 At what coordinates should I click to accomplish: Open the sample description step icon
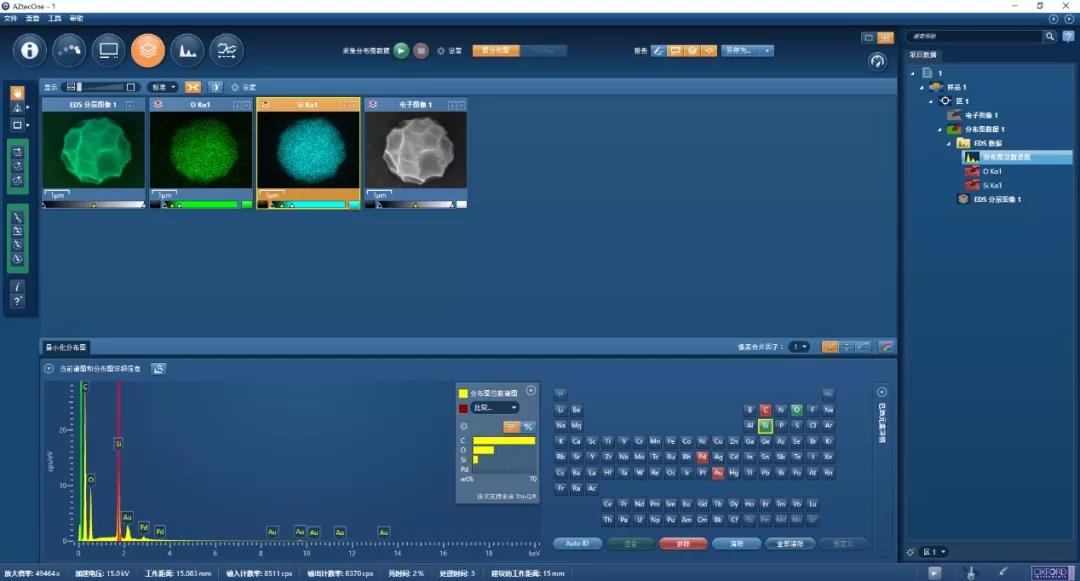click(x=69, y=50)
